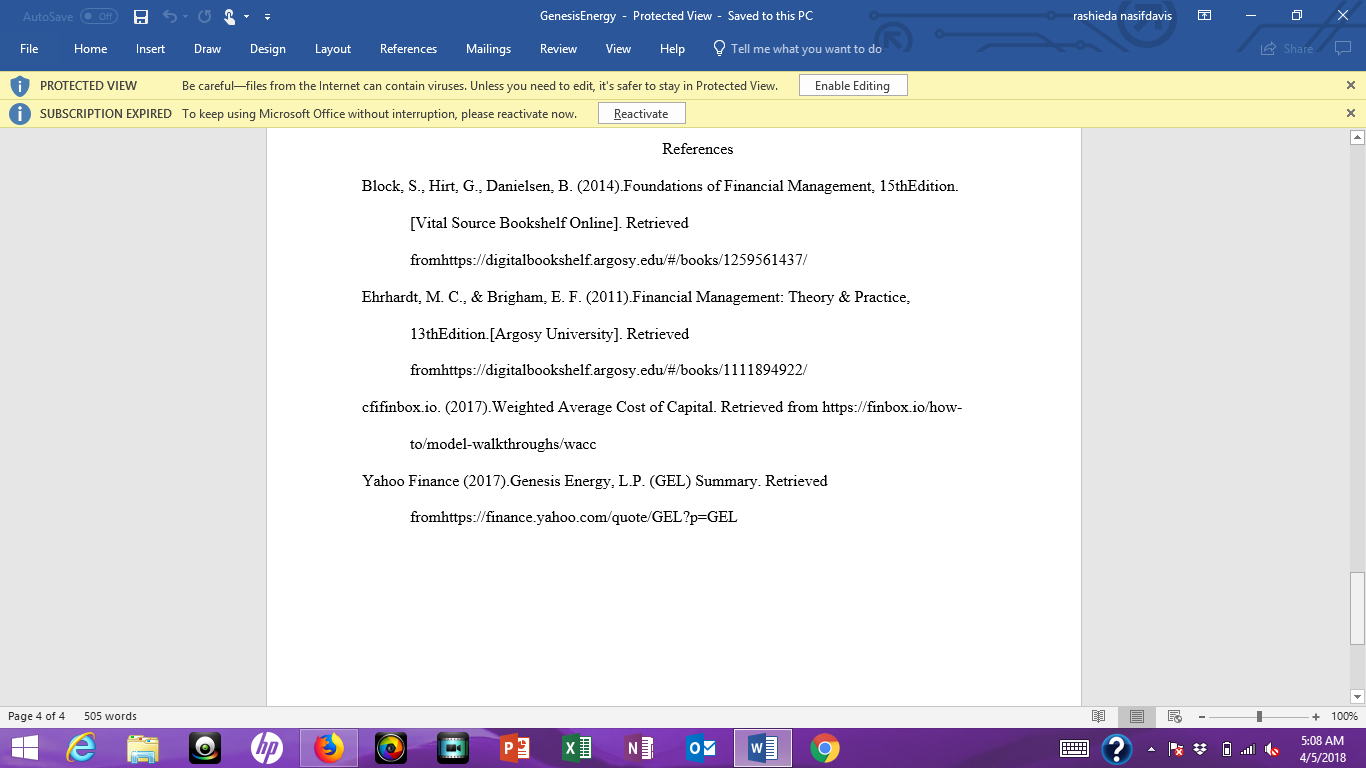
Task: Expand the Undo history dropdown arrow
Action: click(184, 17)
